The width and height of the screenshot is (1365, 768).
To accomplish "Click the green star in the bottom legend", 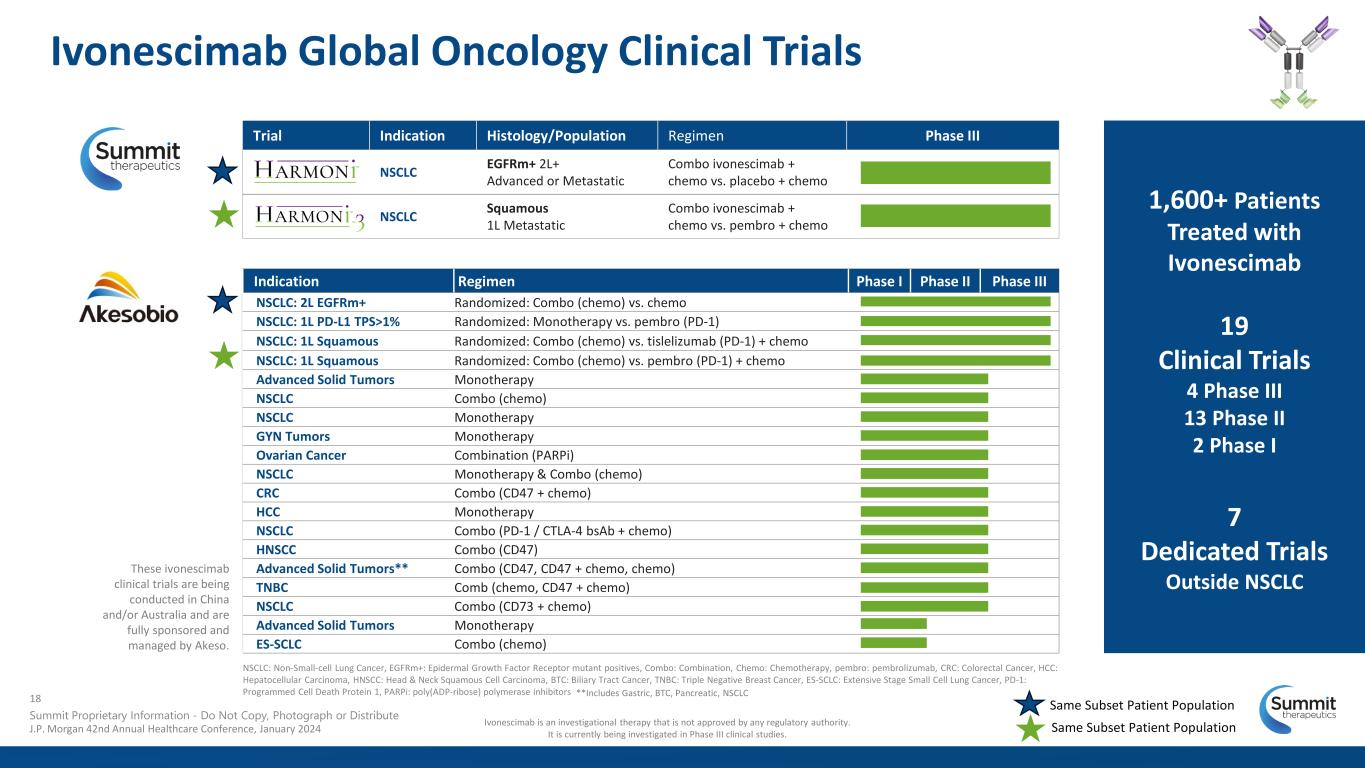I will point(1029,728).
